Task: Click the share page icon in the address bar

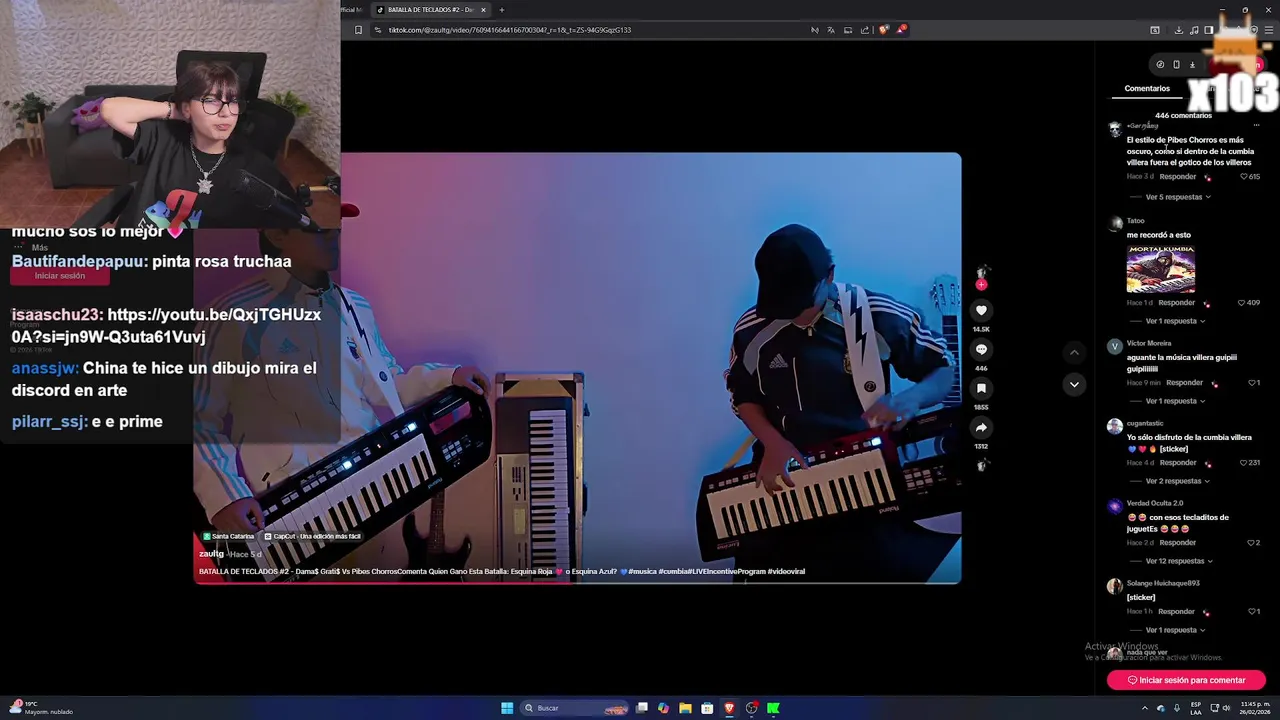Action: (x=865, y=30)
